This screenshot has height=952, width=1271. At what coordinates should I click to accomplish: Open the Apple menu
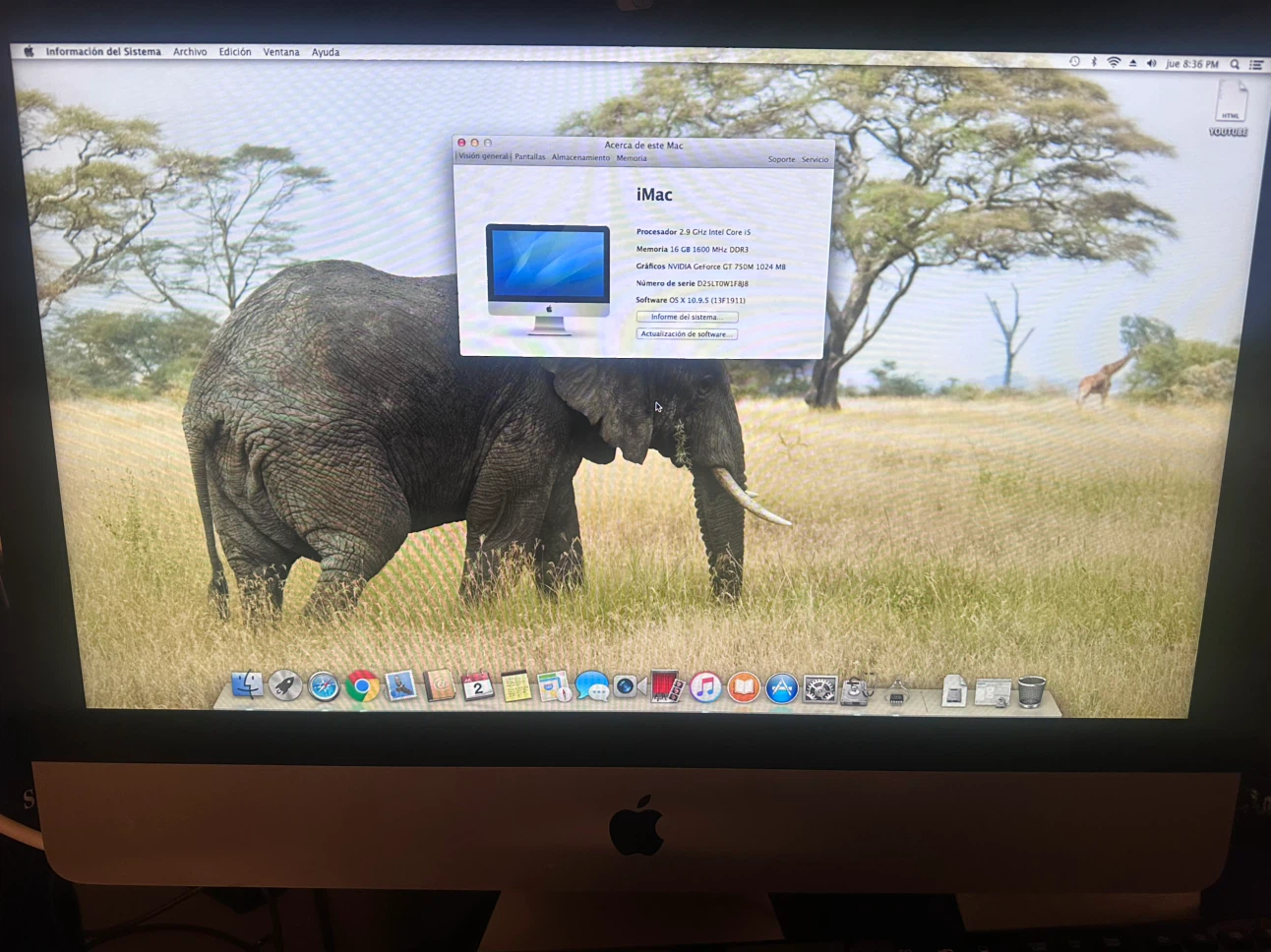pyautogui.click(x=29, y=51)
